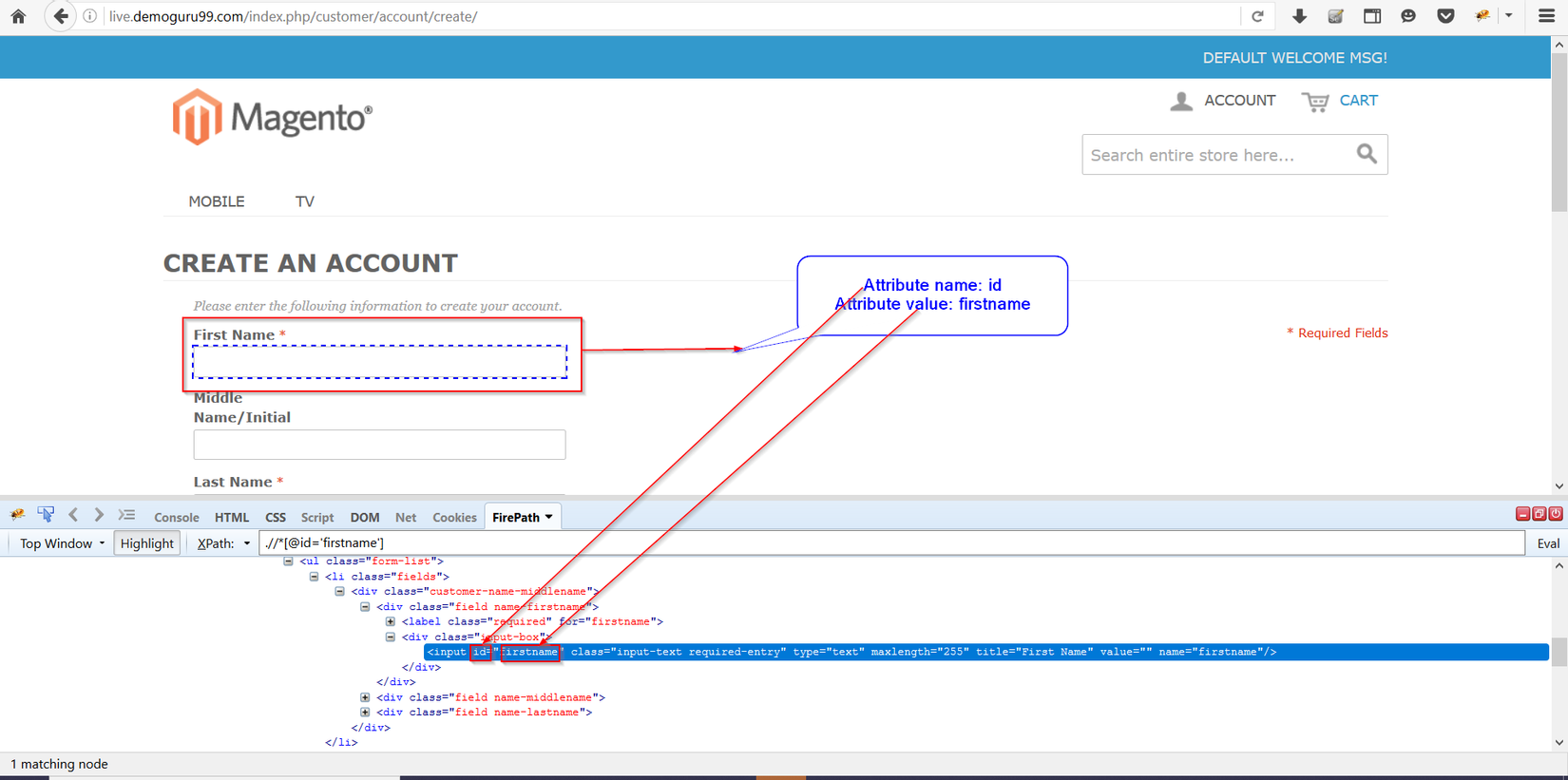Viewport: 1568px width, 780px height.
Task: Click the Firebug bug icon in browser toolbar
Action: pyautogui.click(x=1482, y=16)
